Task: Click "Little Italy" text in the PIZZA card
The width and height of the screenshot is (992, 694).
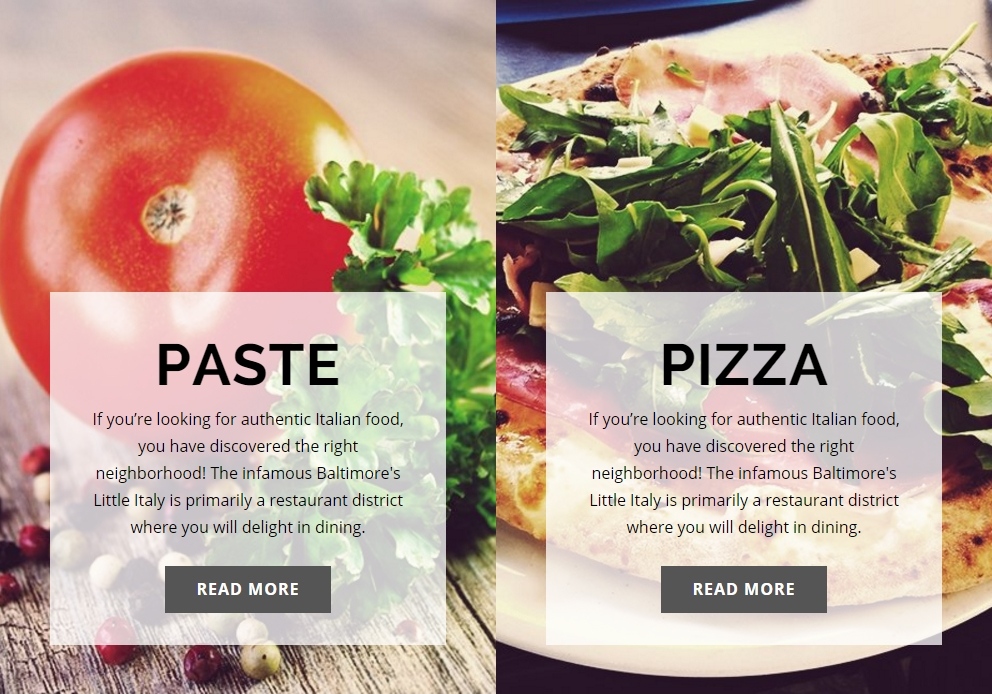Action: tap(625, 500)
